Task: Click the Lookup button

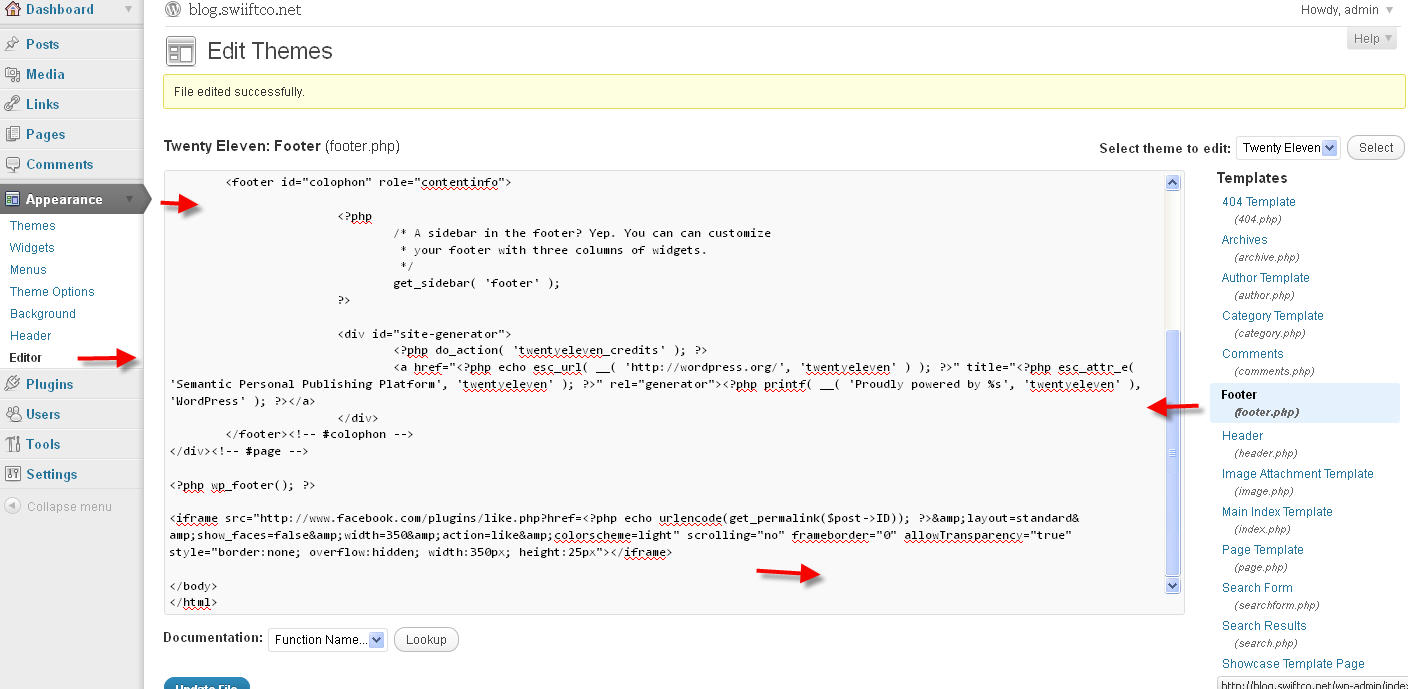Action: [x=426, y=639]
